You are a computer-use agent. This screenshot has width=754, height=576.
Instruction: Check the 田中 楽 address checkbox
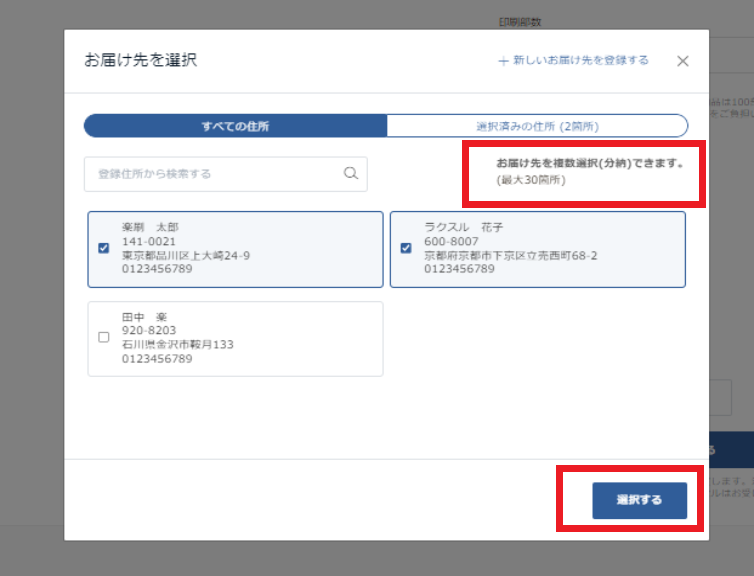coord(103,338)
